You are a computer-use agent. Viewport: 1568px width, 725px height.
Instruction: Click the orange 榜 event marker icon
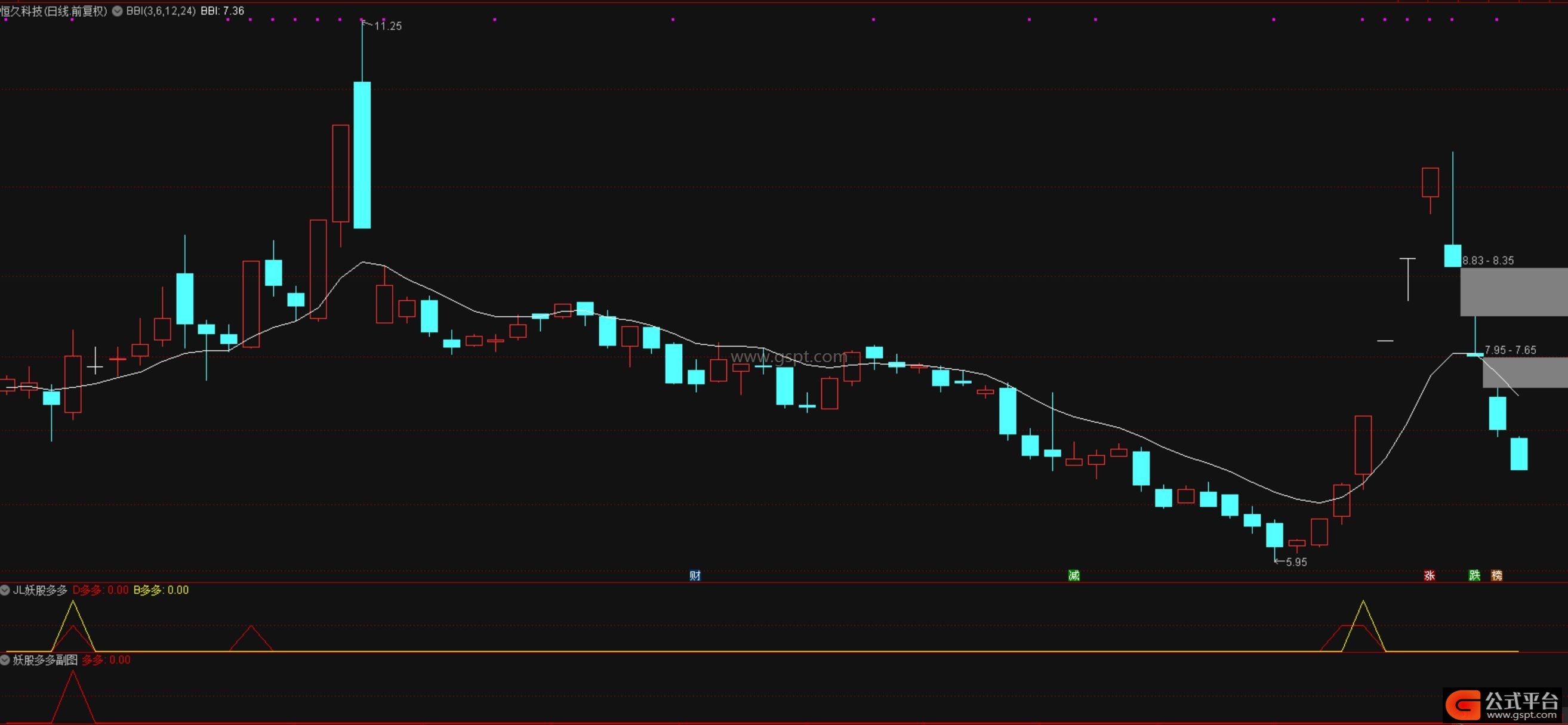click(1497, 575)
